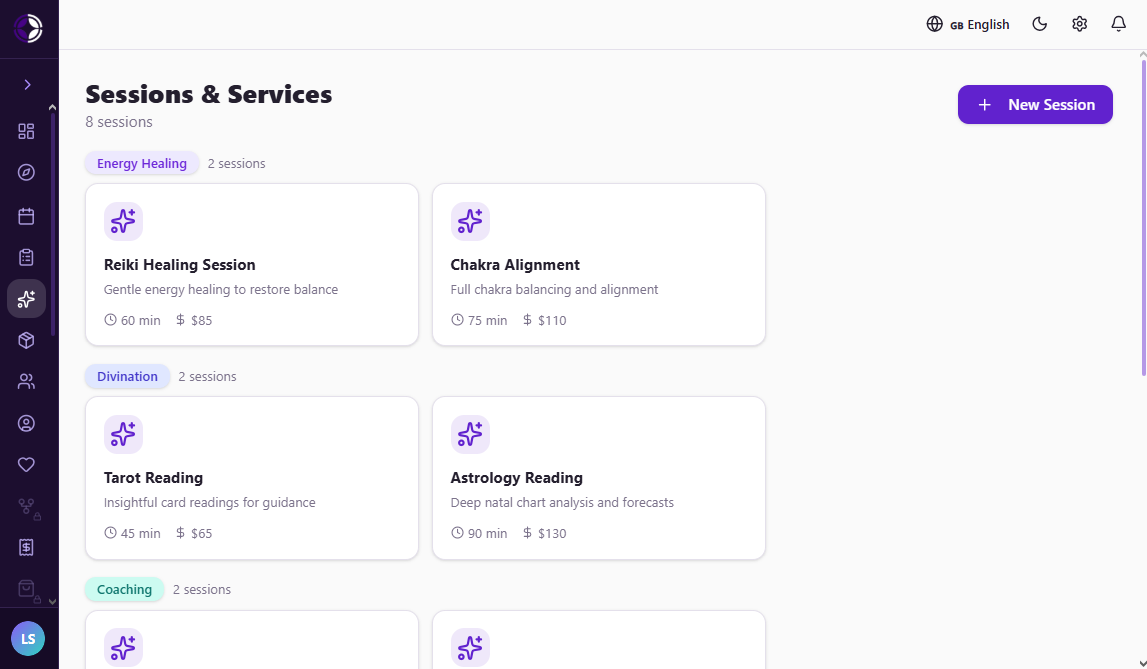1147x669 pixels.
Task: Click the sparkle icon on first Coaching card
Action: [x=123, y=648]
